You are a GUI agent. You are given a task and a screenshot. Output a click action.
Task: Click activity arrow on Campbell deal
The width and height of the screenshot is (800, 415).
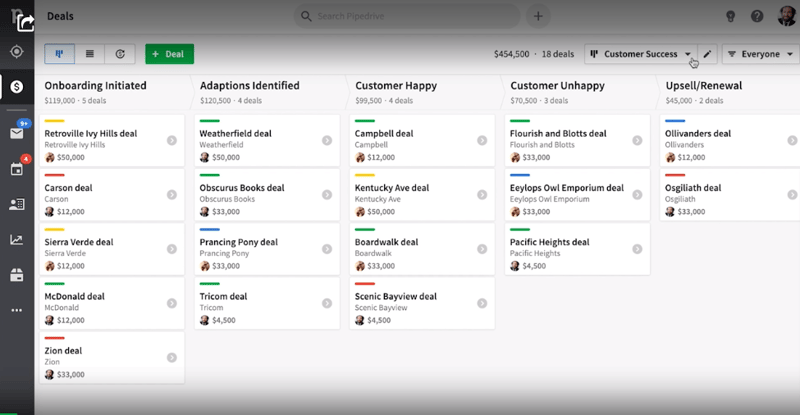pos(482,140)
